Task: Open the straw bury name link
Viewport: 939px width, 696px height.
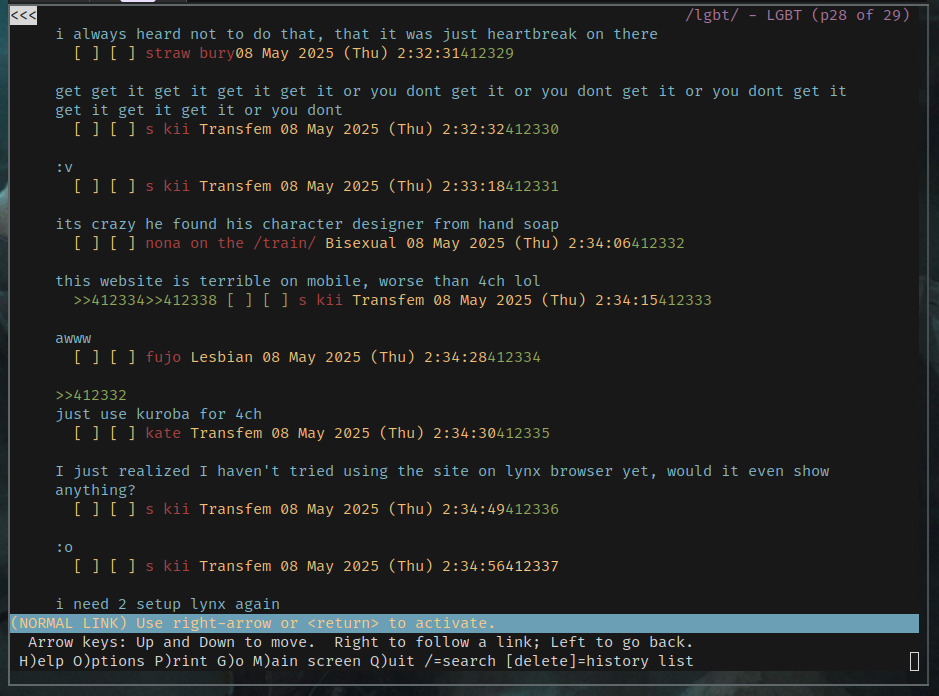Action: [190, 53]
